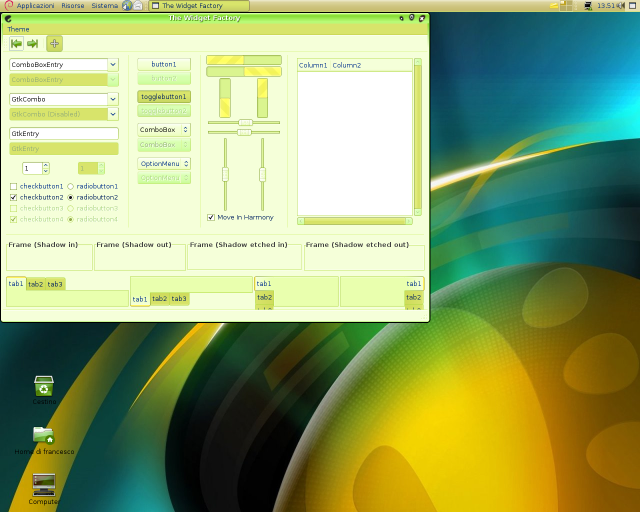Viewport: 640px width, 512px height.
Task: Click the enabled spin button number field
Action: tap(32, 168)
